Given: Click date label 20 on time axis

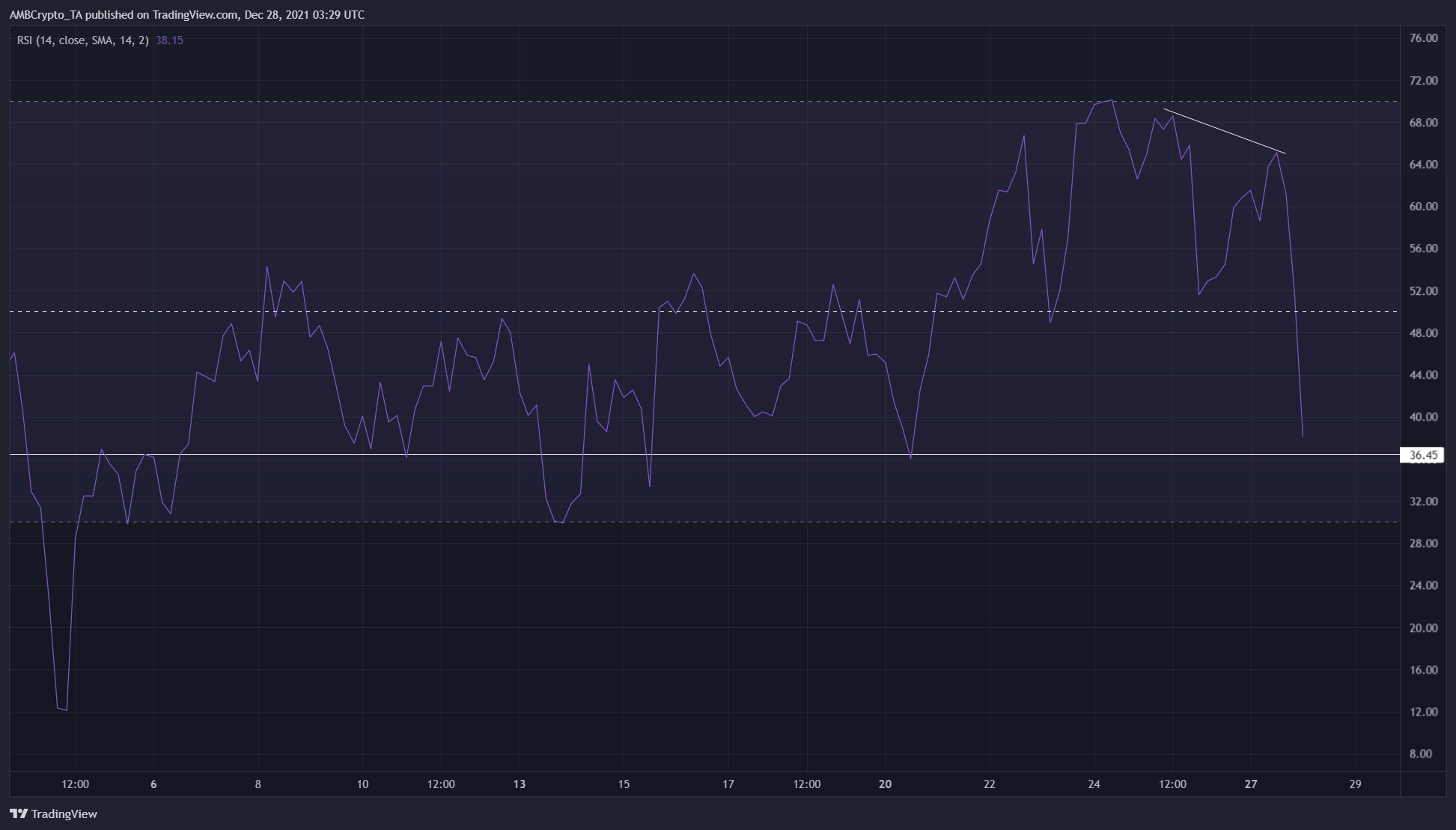Looking at the screenshot, I should 886,784.
